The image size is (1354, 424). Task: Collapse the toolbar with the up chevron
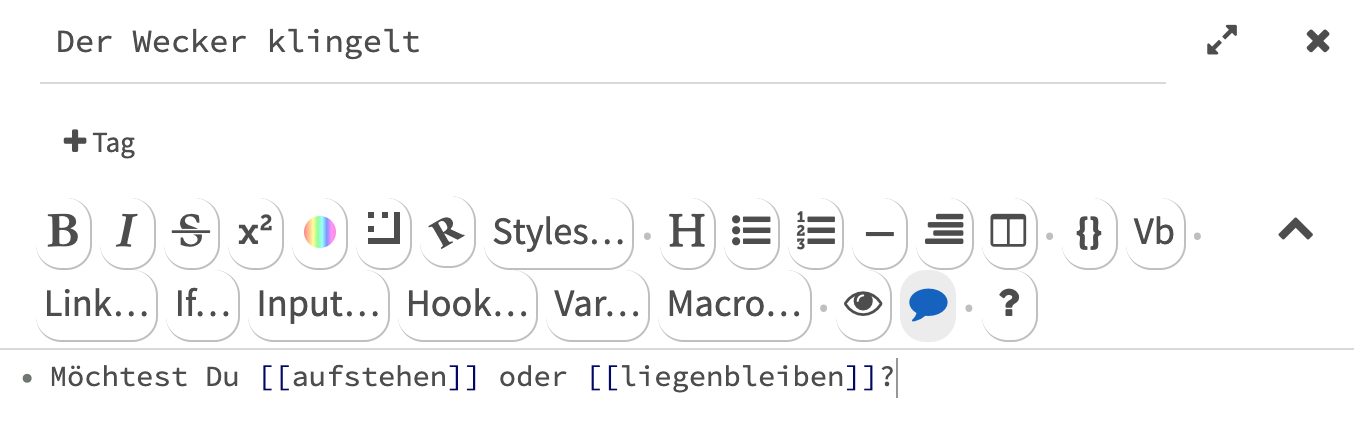tap(1295, 230)
